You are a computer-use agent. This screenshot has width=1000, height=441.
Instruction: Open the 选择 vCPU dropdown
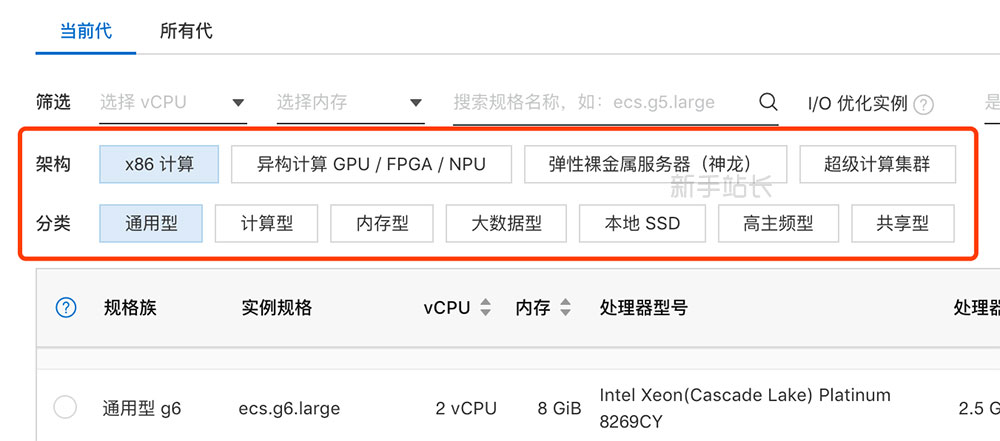click(173, 102)
